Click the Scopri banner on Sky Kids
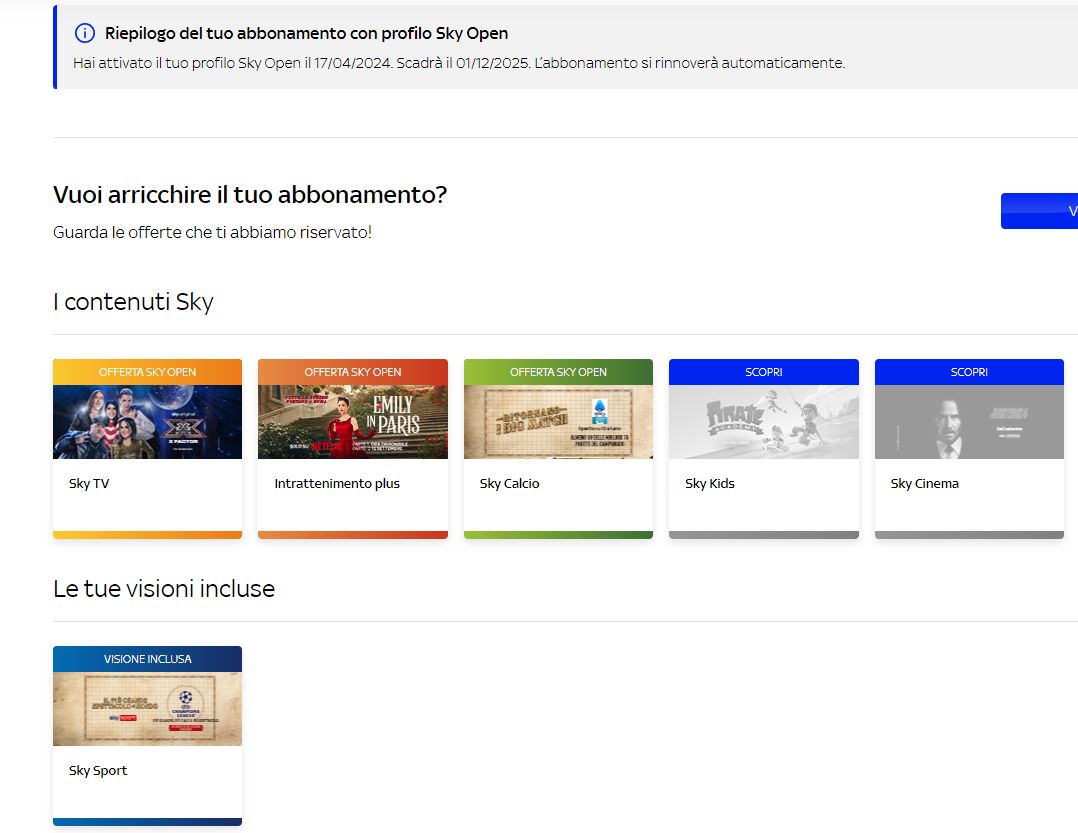 [x=764, y=372]
